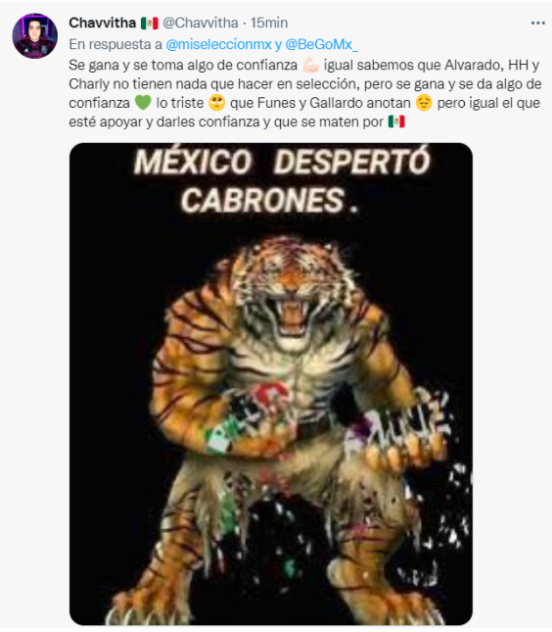This screenshot has width=552, height=632.
Task: Click the Mexican flag emoji beside Chavvitha's name
Action: (149, 23)
